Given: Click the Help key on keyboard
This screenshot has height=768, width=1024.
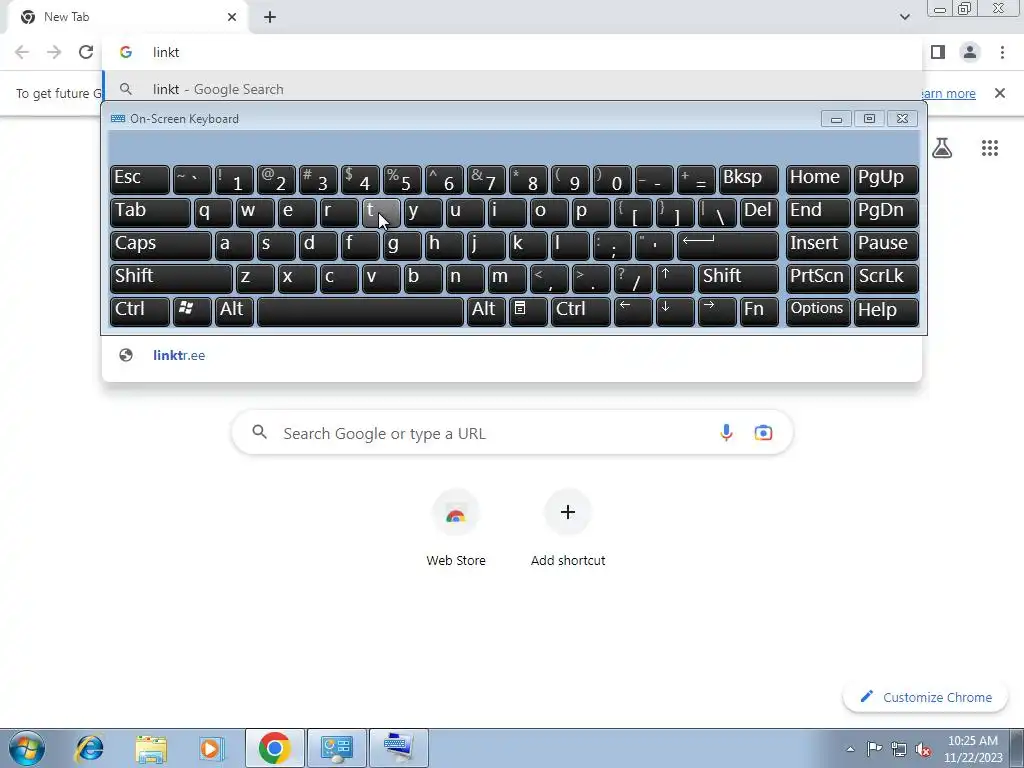Looking at the screenshot, I should pos(886,310).
